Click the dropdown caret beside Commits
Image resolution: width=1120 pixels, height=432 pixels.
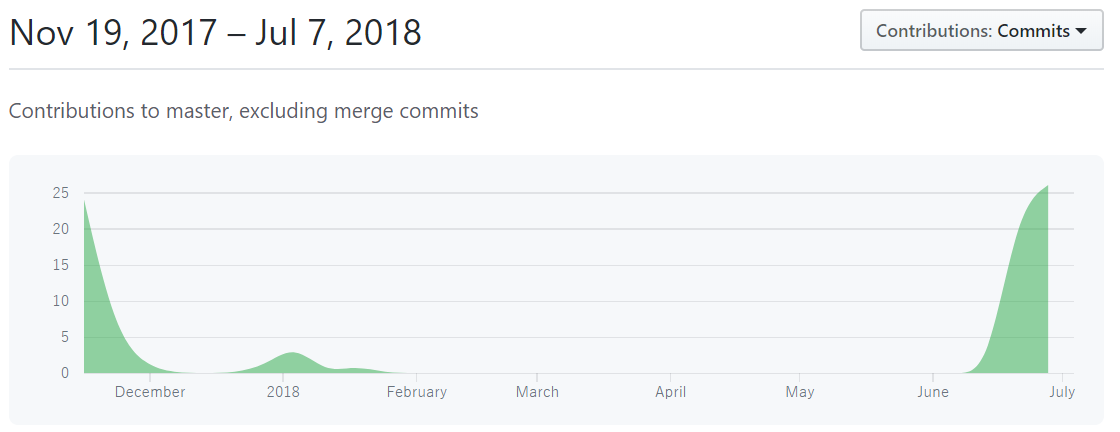click(1081, 31)
